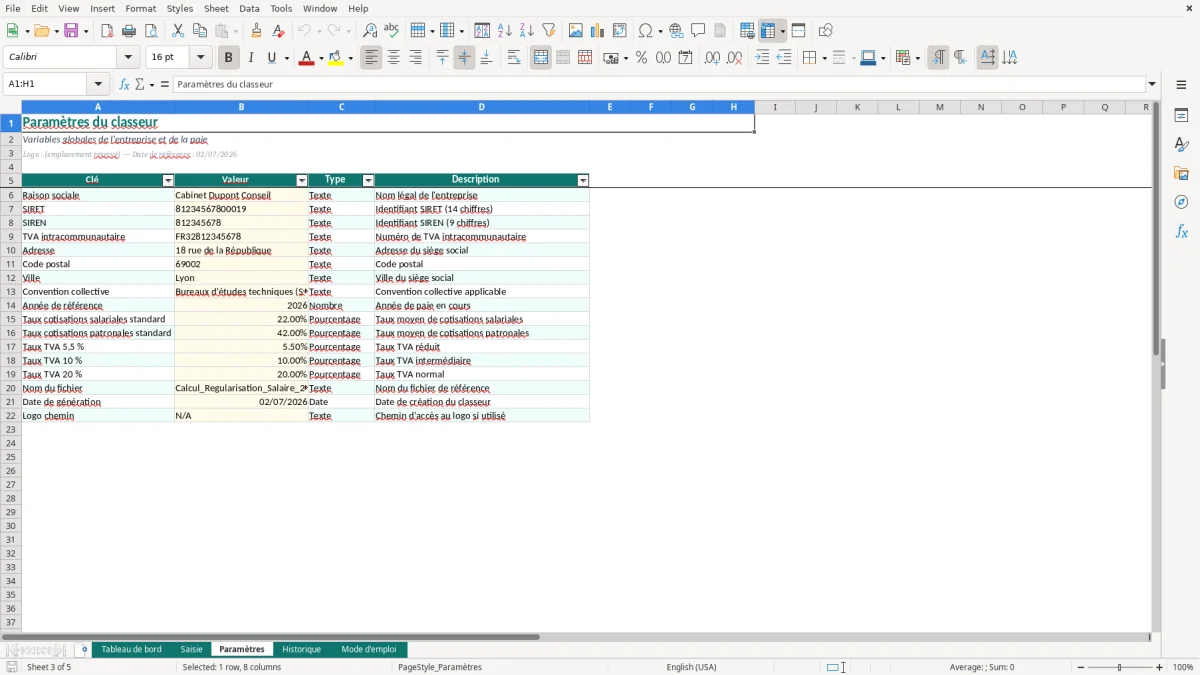This screenshot has width=1200, height=675.
Task: Open the Function Wizard fx icon
Action: click(124, 85)
